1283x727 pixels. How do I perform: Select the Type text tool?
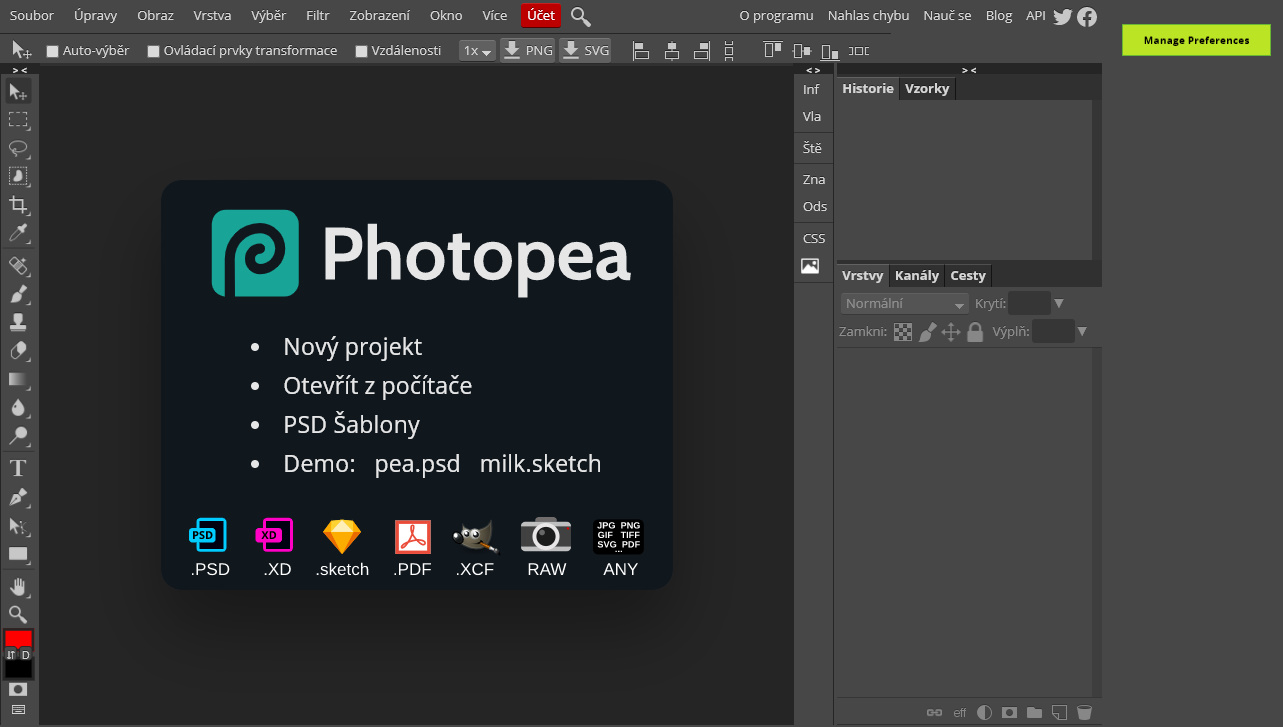(x=18, y=468)
